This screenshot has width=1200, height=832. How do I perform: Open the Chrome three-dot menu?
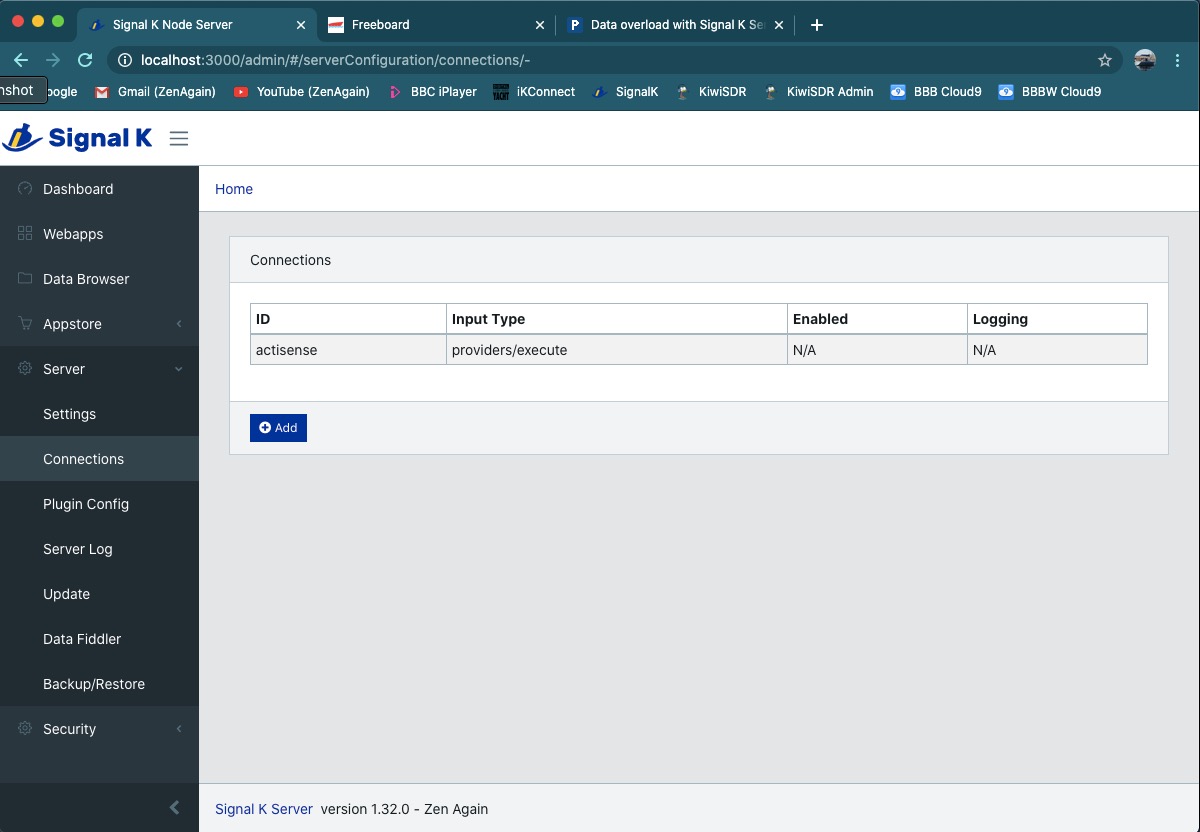click(x=1178, y=60)
